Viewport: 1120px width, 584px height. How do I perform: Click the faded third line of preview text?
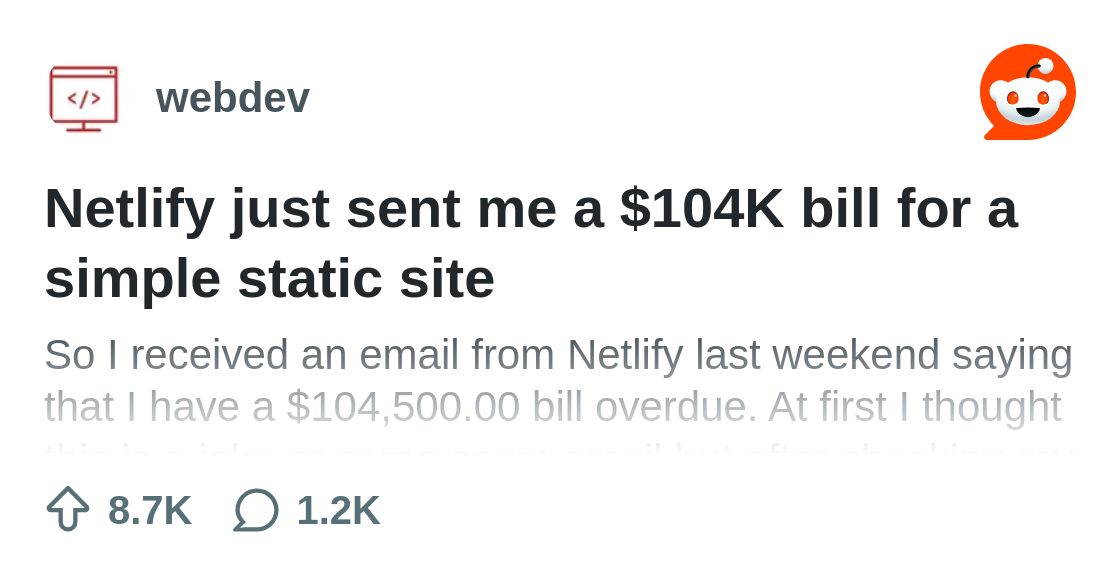point(558,446)
